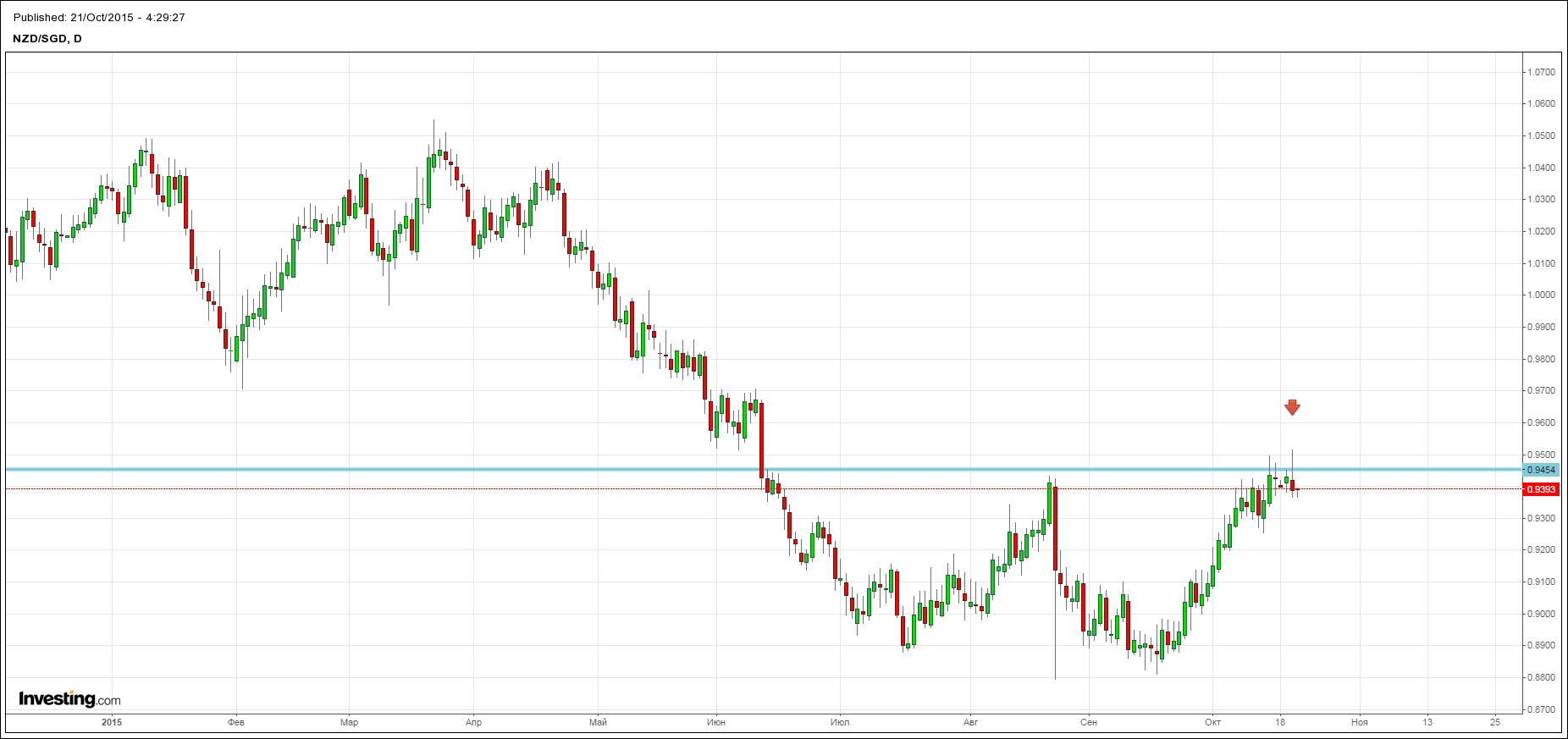Screen dimensions: 1568x739
Task: Click the 0.9600 price axis label
Action: pyautogui.click(x=1539, y=423)
